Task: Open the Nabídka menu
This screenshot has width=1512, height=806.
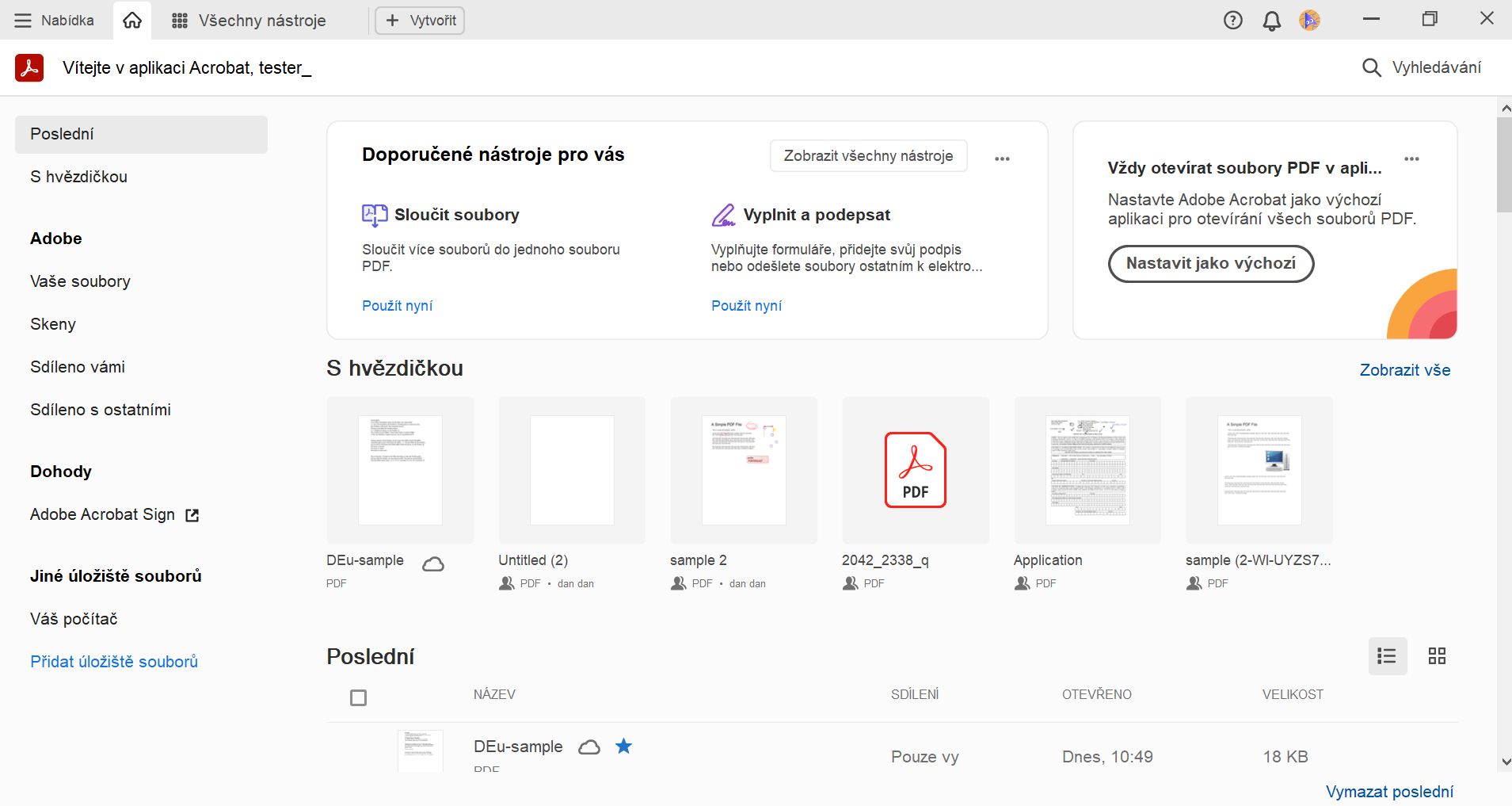Action: coord(54,20)
